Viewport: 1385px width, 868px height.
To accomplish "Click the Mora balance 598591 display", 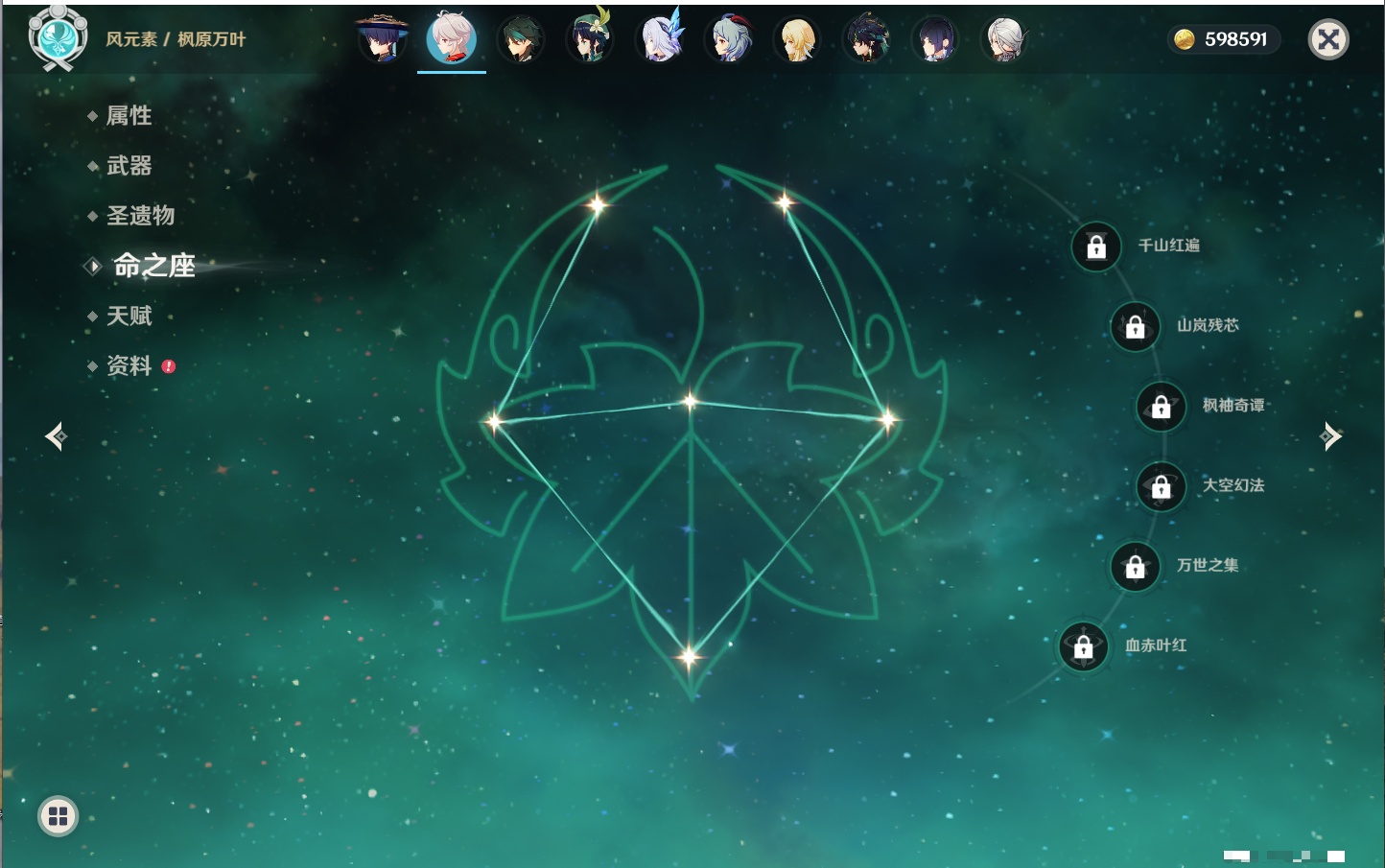I will coord(1223,39).
